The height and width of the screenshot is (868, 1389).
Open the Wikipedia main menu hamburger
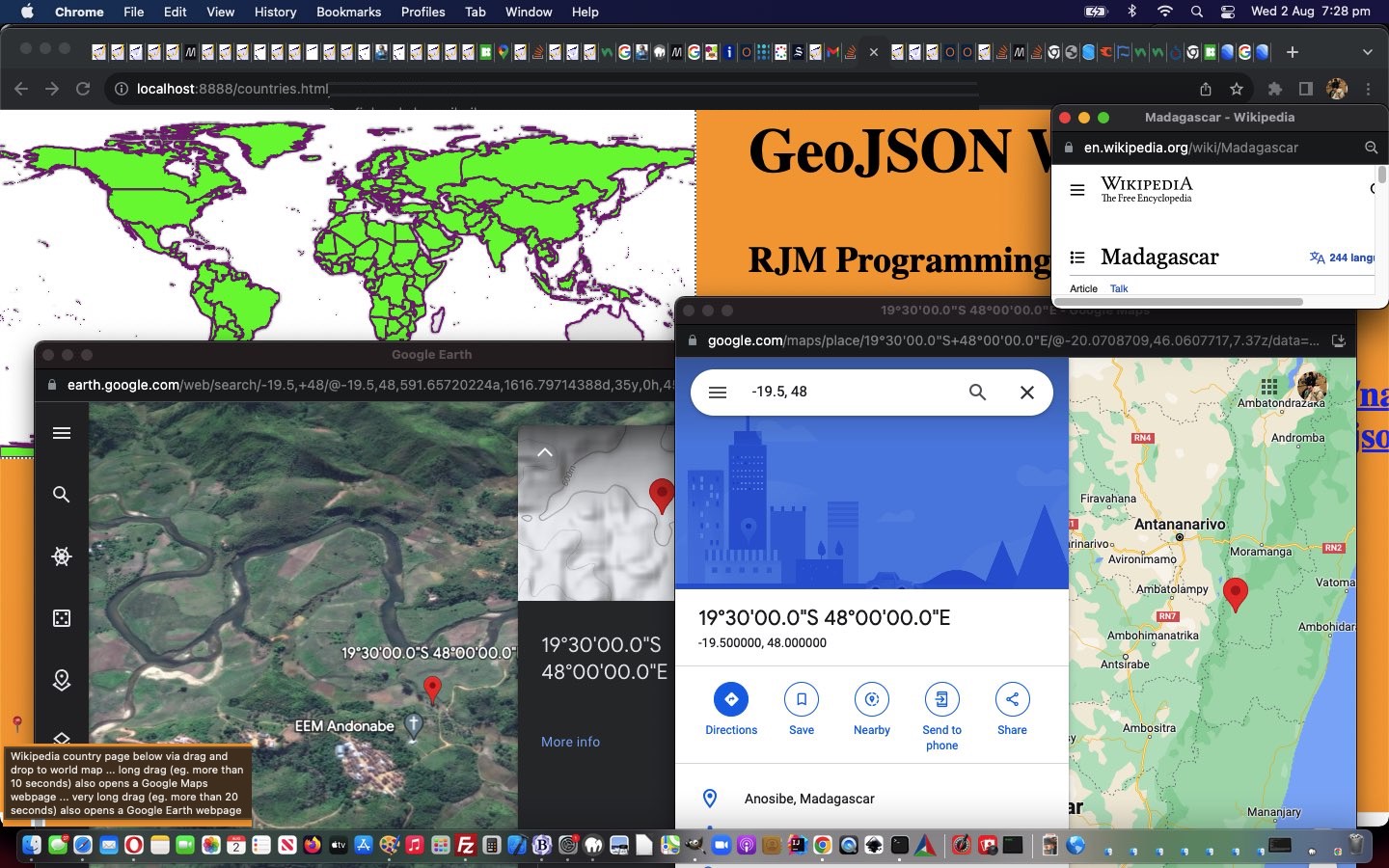click(1077, 190)
